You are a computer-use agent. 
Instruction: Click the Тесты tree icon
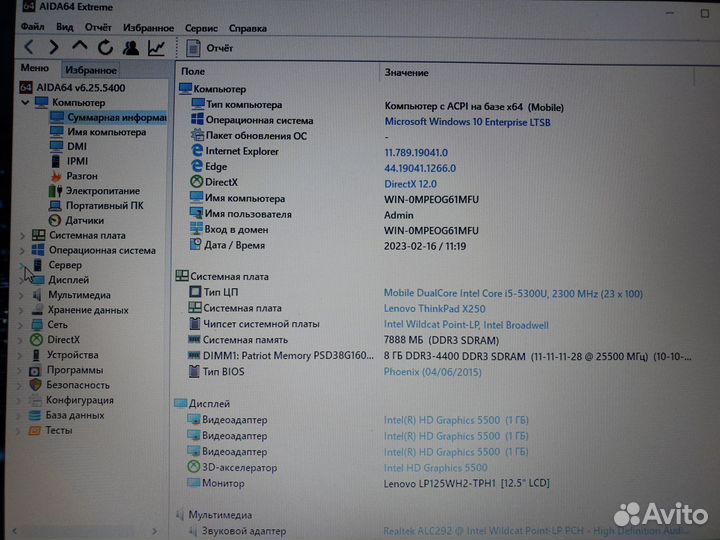coord(34,431)
